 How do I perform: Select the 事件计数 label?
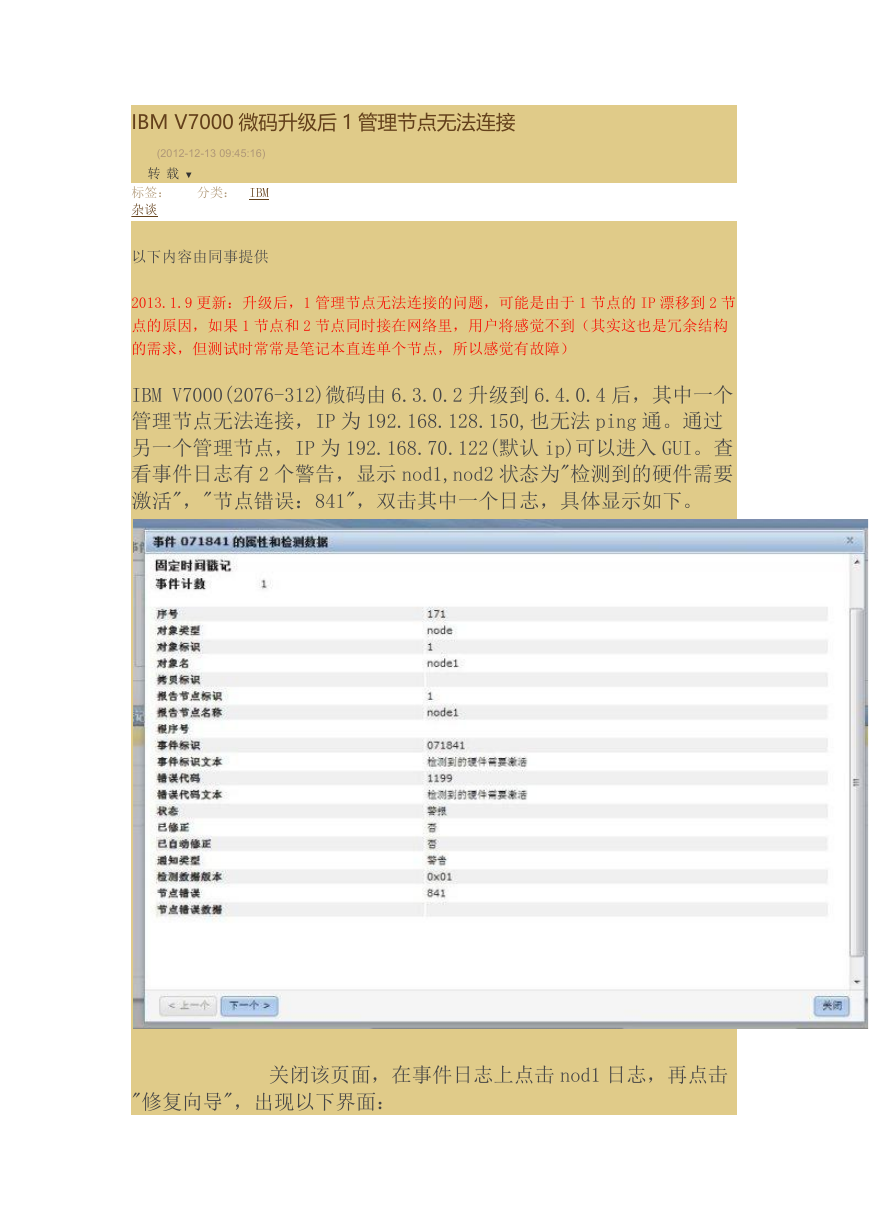pos(181,583)
